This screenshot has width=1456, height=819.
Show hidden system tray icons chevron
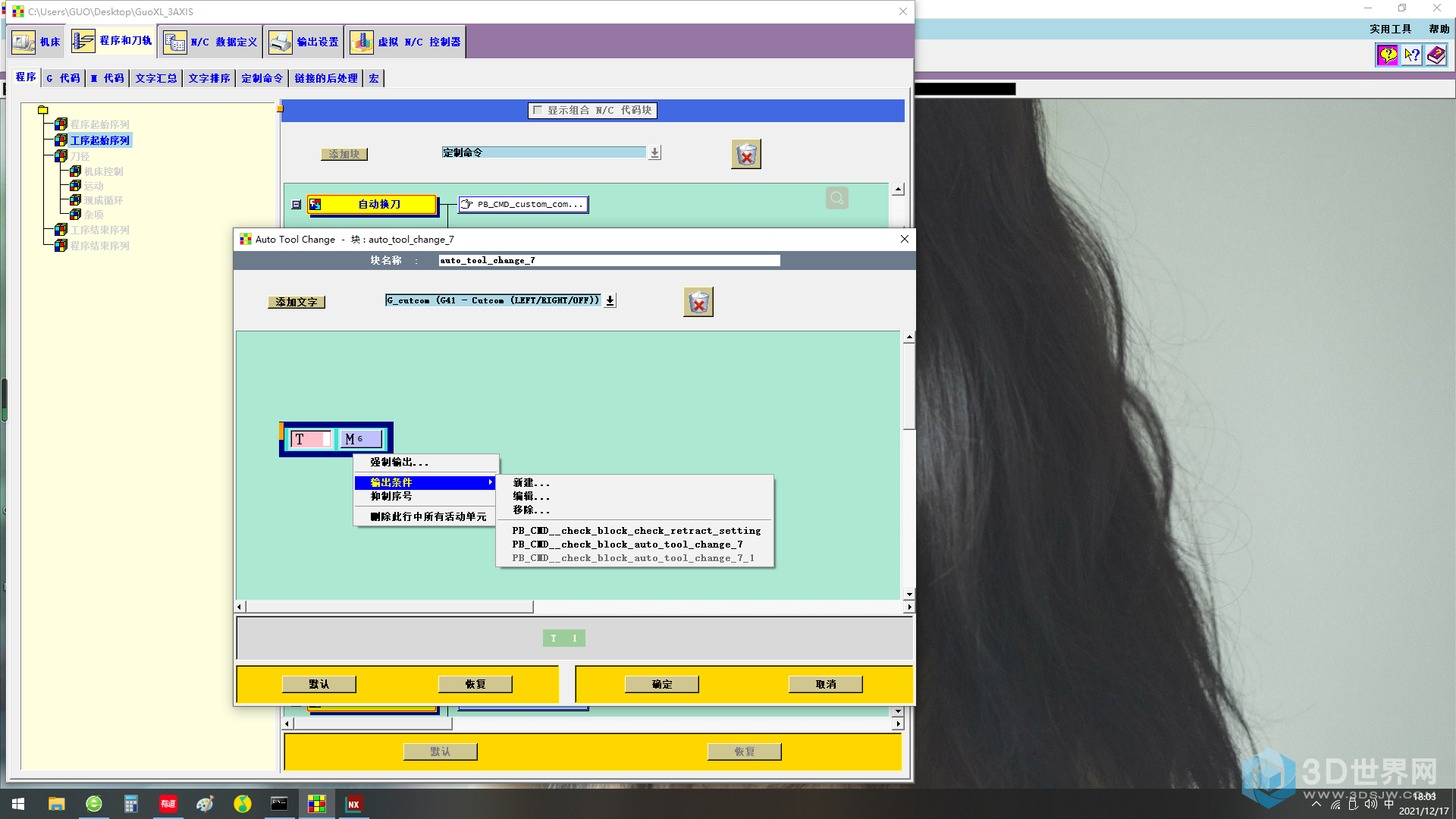(x=1316, y=804)
